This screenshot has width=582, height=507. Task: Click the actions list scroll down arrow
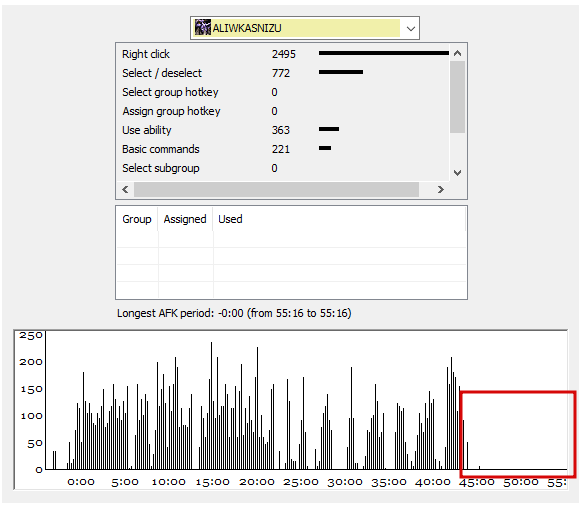point(457,173)
